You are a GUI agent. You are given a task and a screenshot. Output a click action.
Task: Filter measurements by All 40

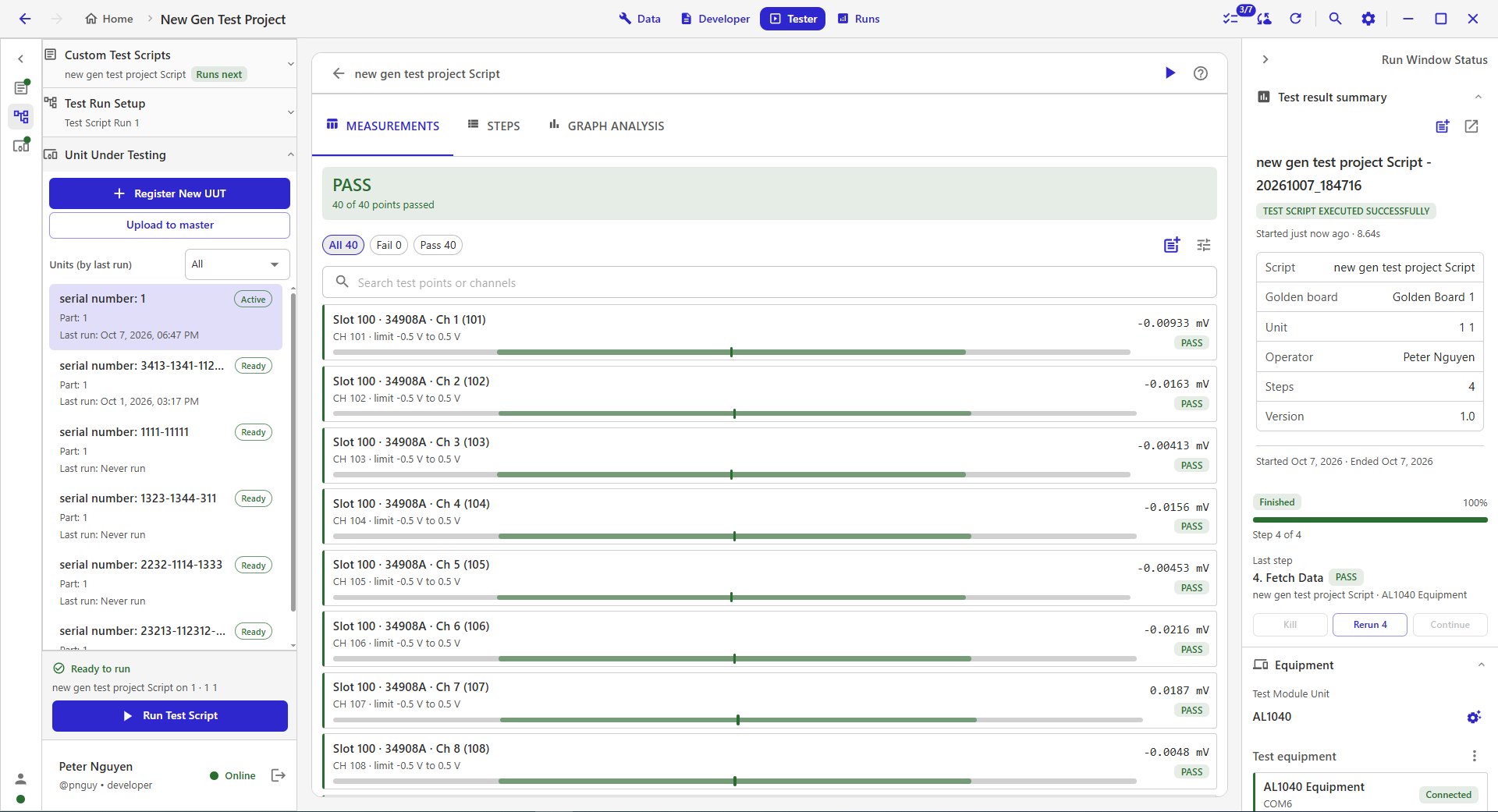tap(343, 245)
